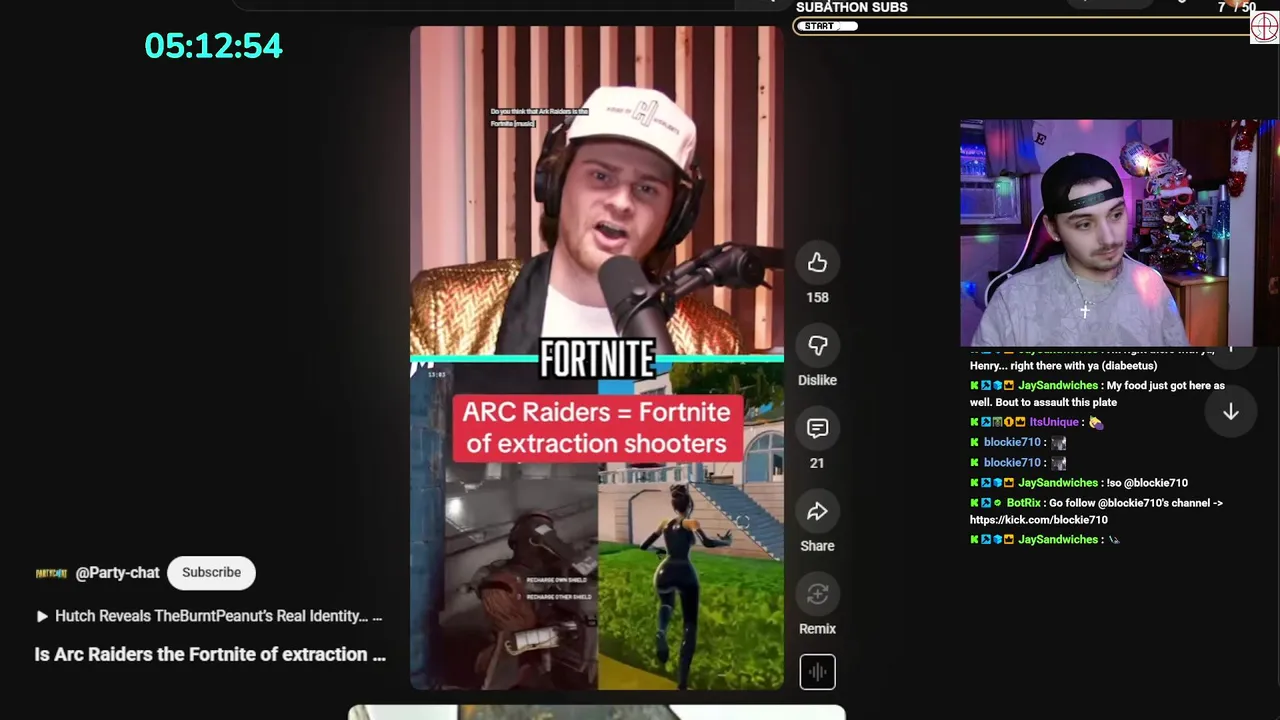Click the short title 'Is Arc Raiders the Fortnite'

(x=210, y=654)
